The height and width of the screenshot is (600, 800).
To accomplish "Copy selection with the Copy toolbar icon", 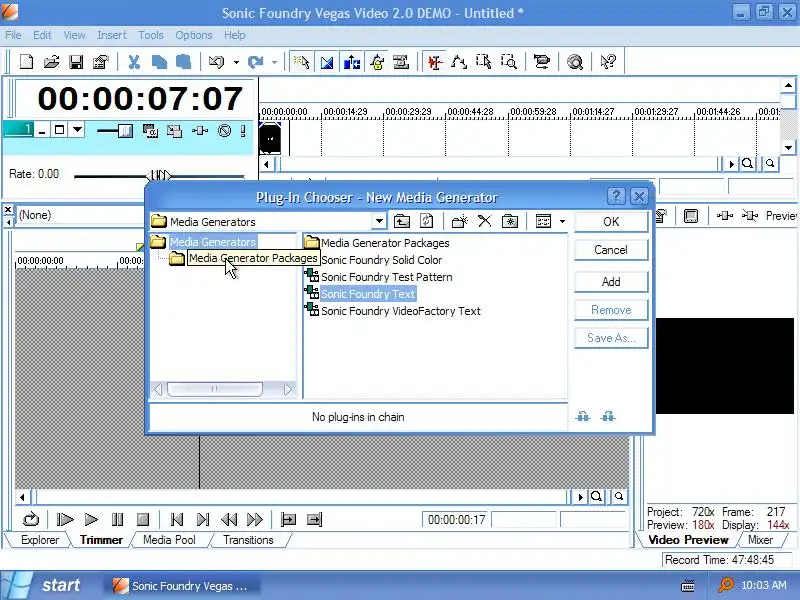I will (159, 62).
